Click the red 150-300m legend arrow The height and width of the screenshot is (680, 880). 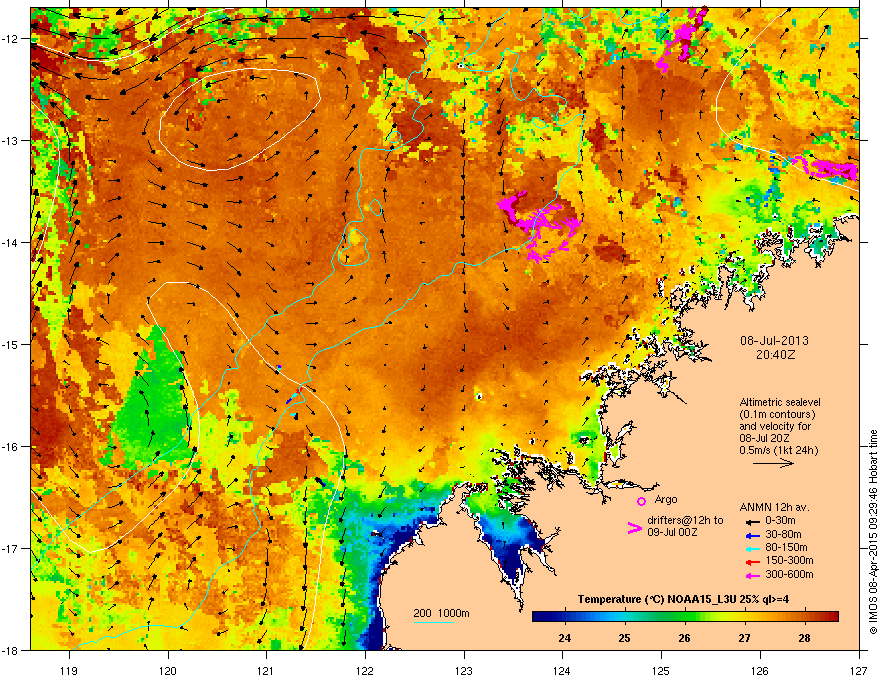(751, 562)
